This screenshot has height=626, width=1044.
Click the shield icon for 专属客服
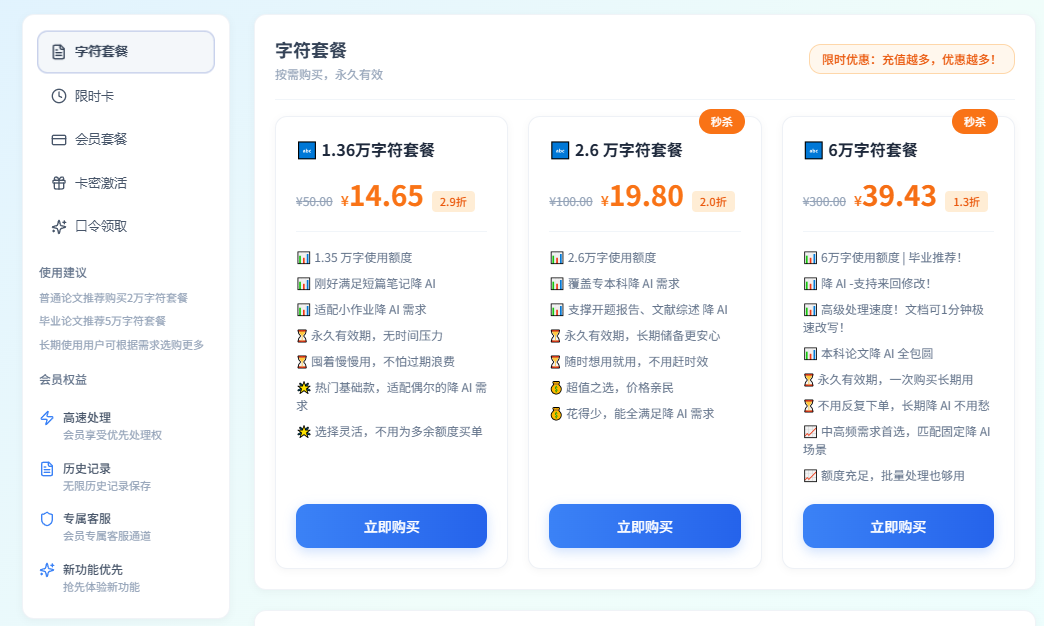tap(47, 519)
